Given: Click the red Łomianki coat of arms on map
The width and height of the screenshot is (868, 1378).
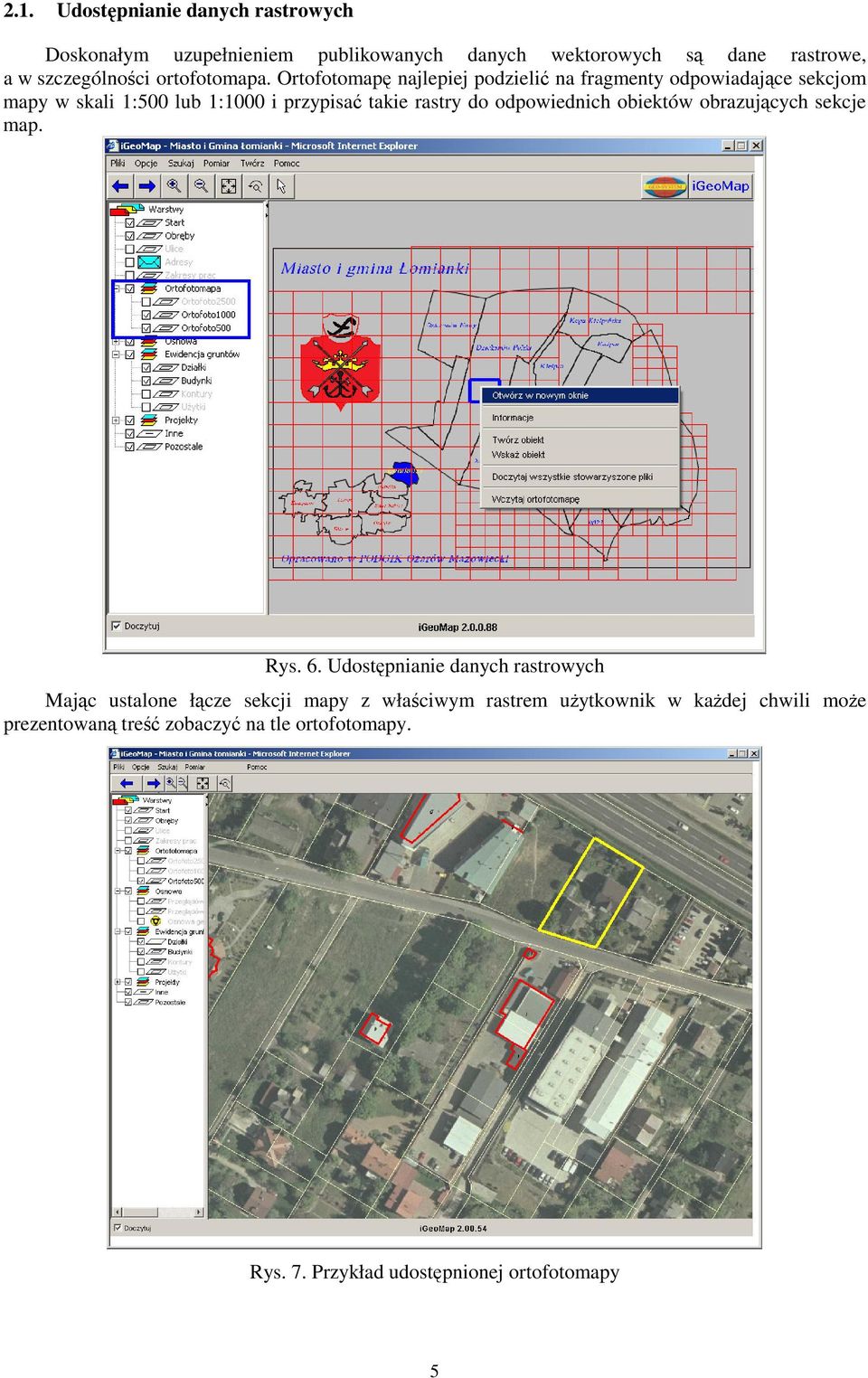Looking at the screenshot, I should [x=341, y=362].
